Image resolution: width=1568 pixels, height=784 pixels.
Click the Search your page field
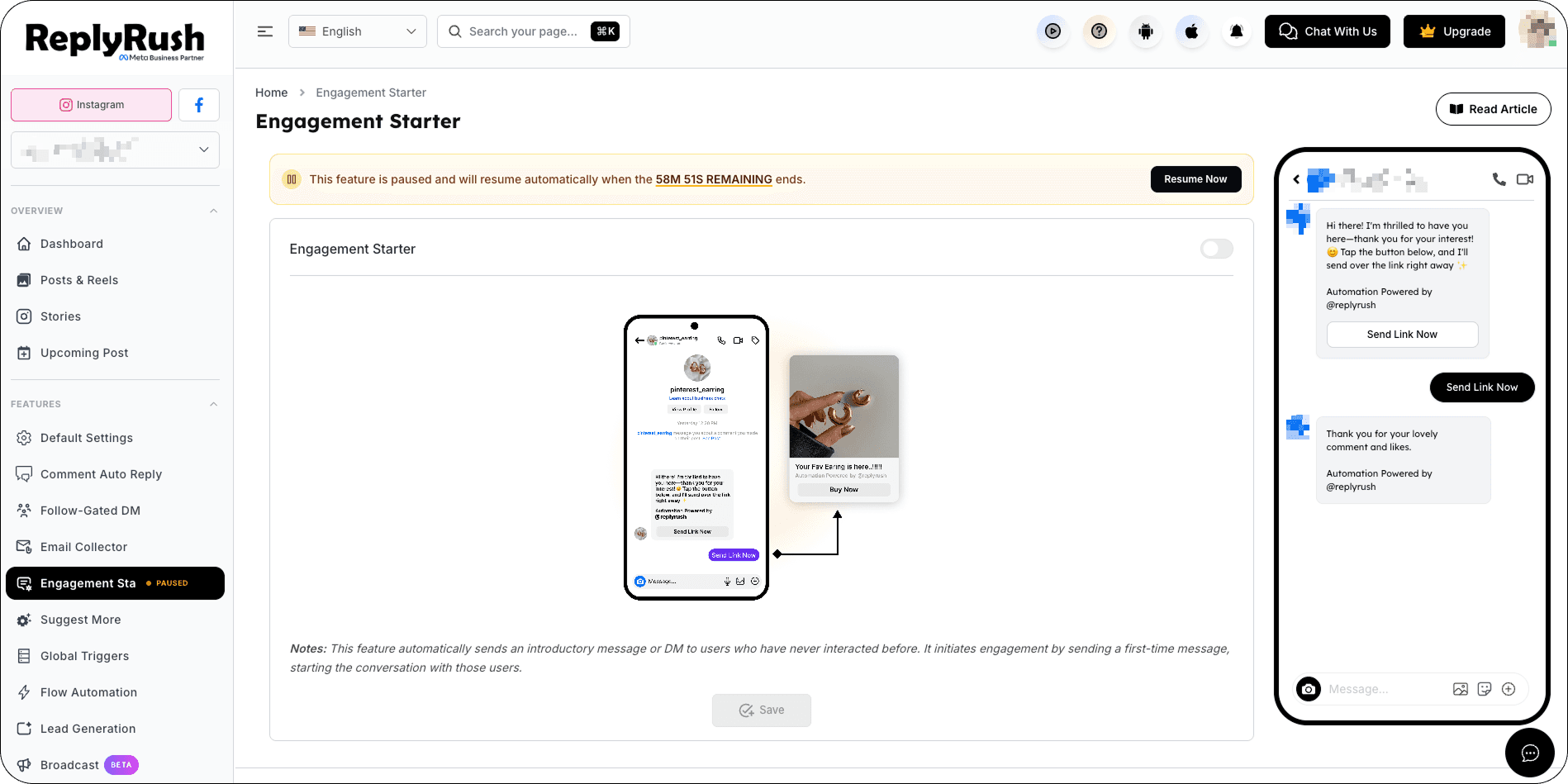pyautogui.click(x=534, y=31)
